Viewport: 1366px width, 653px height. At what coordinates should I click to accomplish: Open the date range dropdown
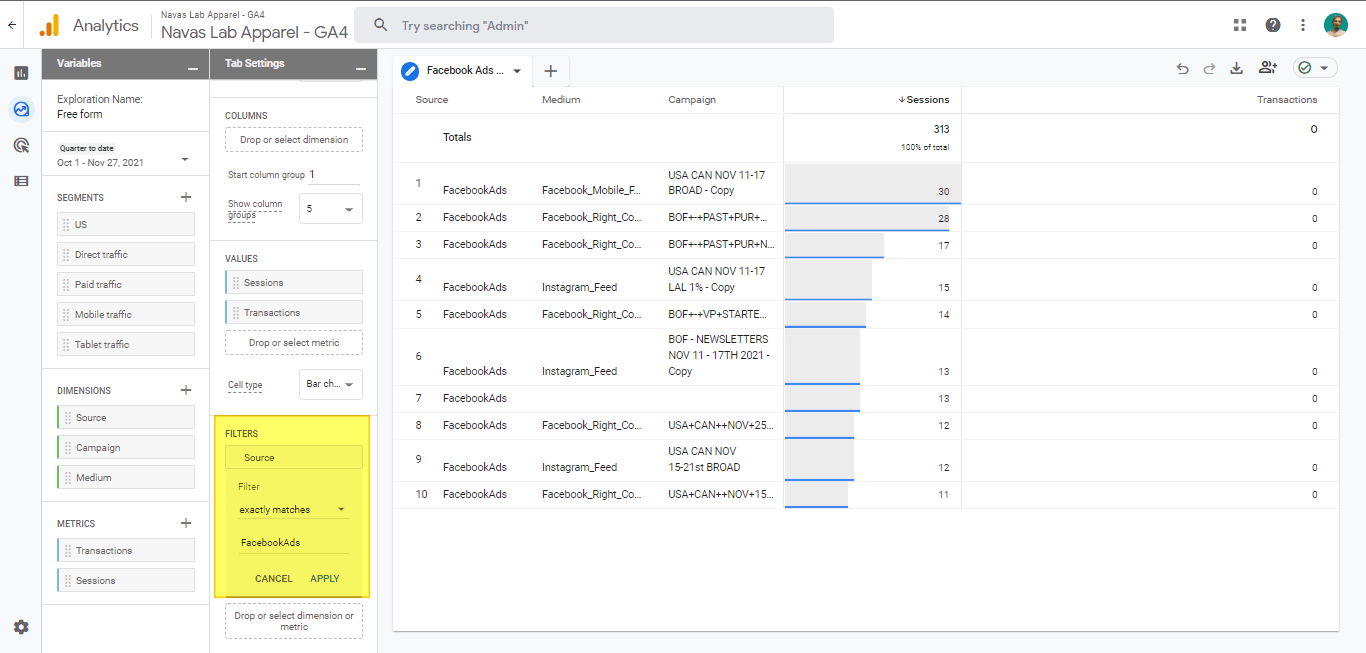coord(185,160)
